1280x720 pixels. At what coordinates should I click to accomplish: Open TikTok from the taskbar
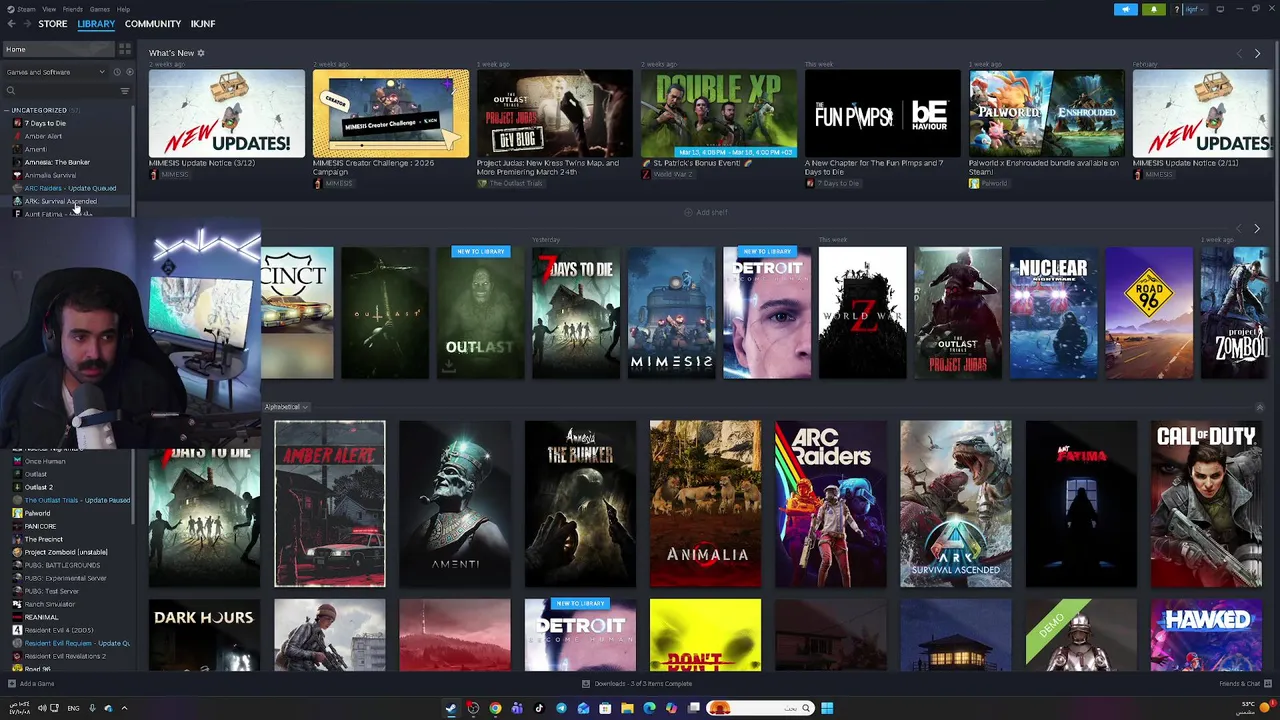539,708
